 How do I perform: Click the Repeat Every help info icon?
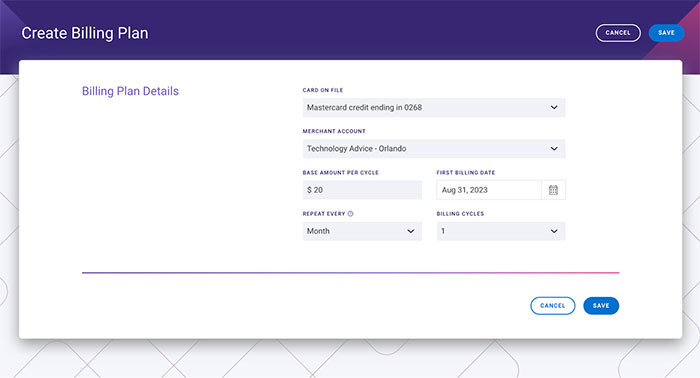point(350,214)
